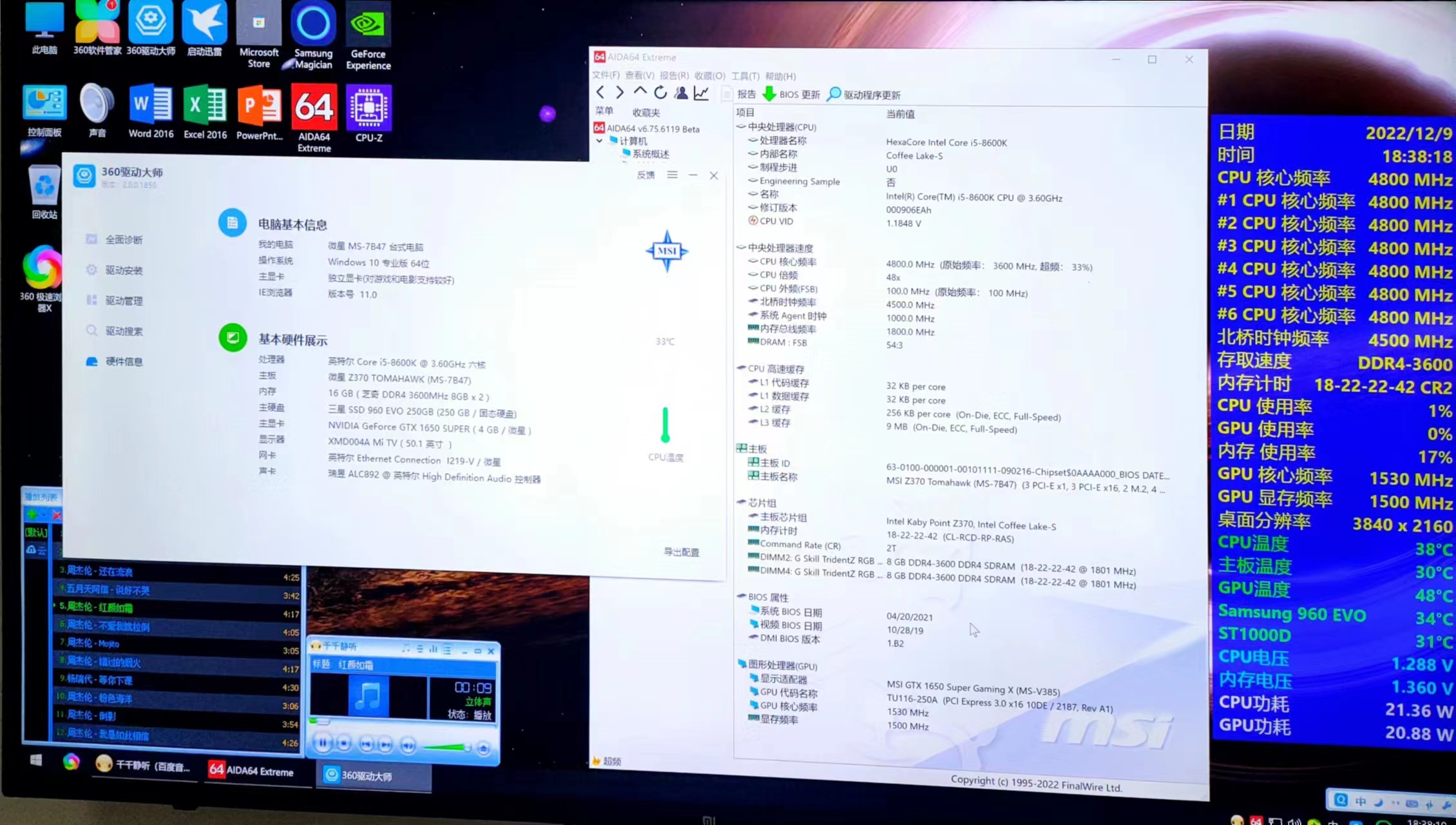Click AIDA64 back navigation arrow
Viewport: 1456px width, 825px height.
click(600, 93)
